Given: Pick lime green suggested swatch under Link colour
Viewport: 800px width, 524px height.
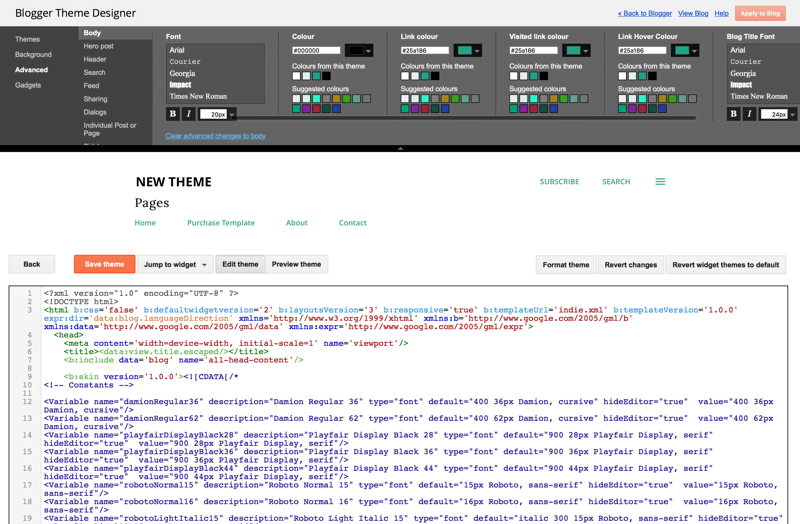Looking at the screenshot, I should (455, 98).
